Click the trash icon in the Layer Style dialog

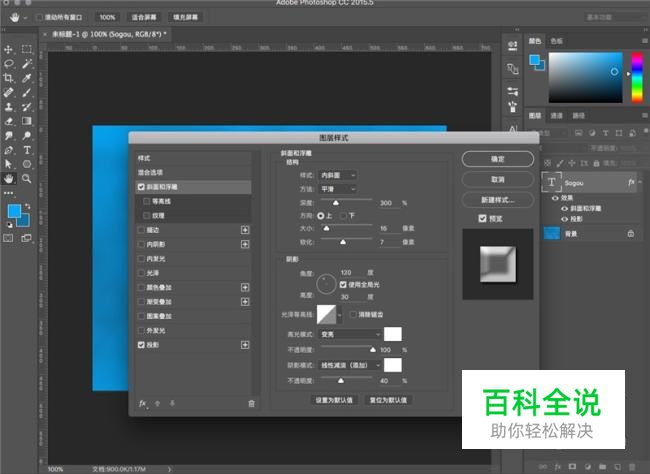[x=251, y=404]
